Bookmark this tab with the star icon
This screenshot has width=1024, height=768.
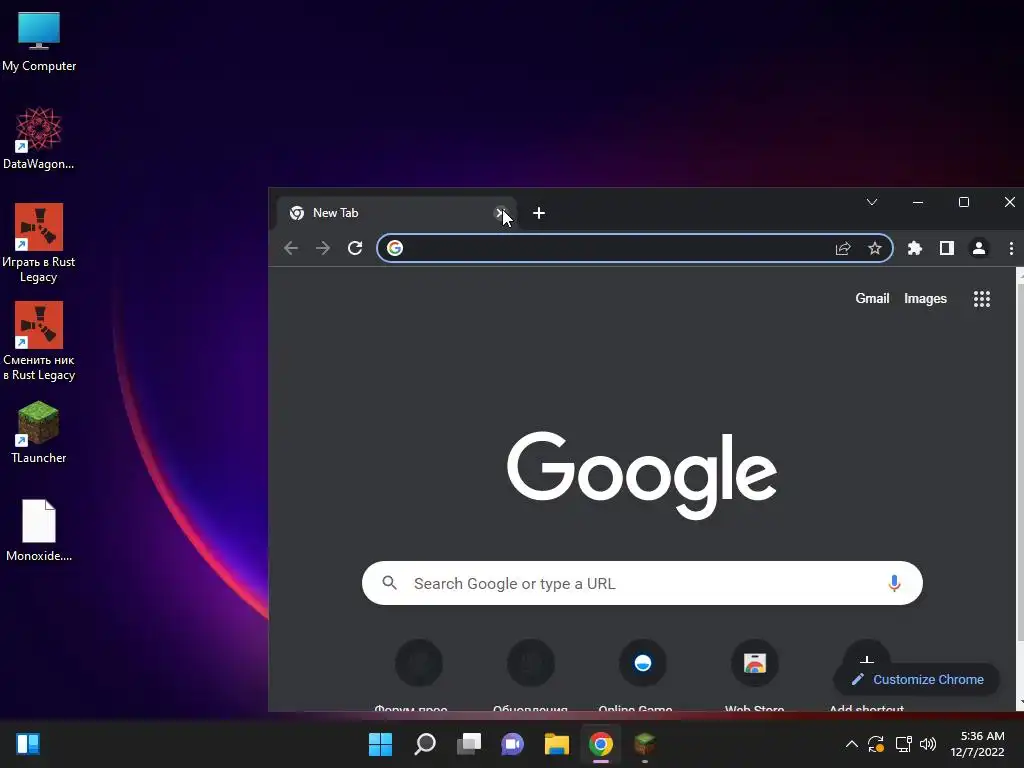click(874, 248)
